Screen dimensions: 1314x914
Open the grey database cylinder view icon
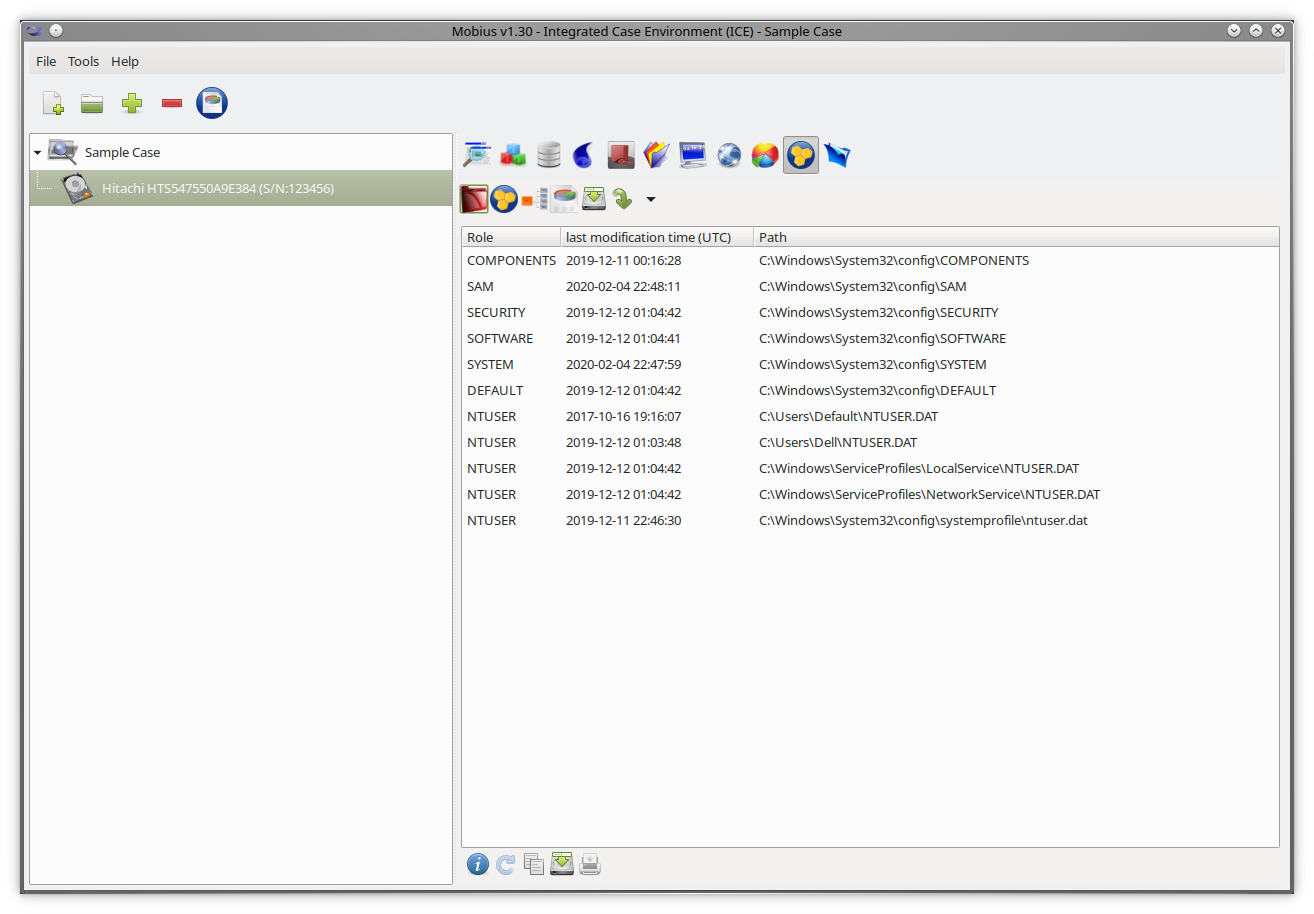[x=549, y=155]
